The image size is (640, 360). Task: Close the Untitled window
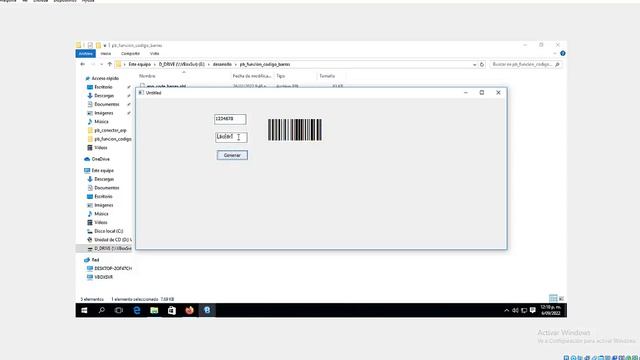click(498, 93)
